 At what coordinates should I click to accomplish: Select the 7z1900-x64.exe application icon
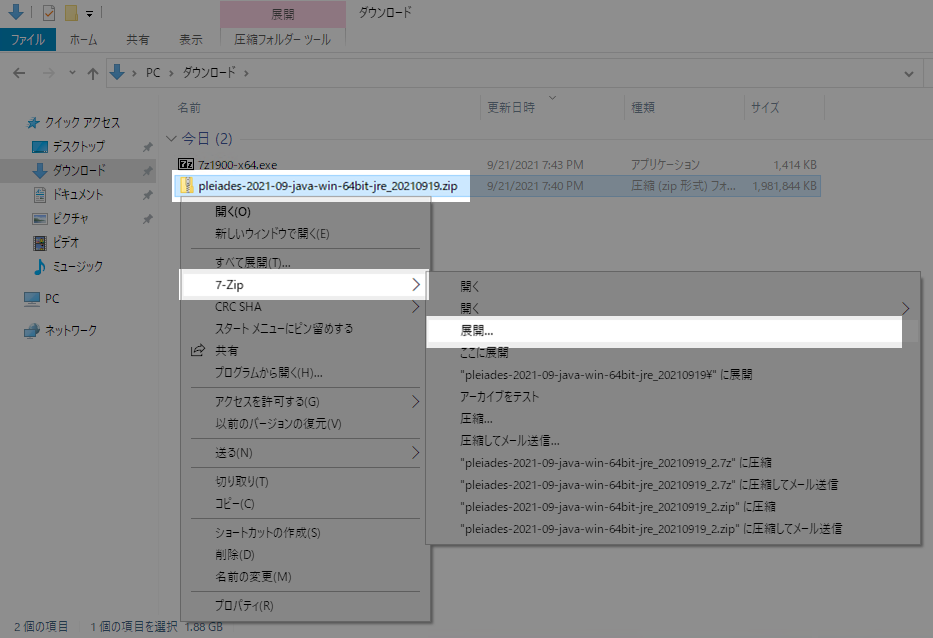tap(184, 163)
